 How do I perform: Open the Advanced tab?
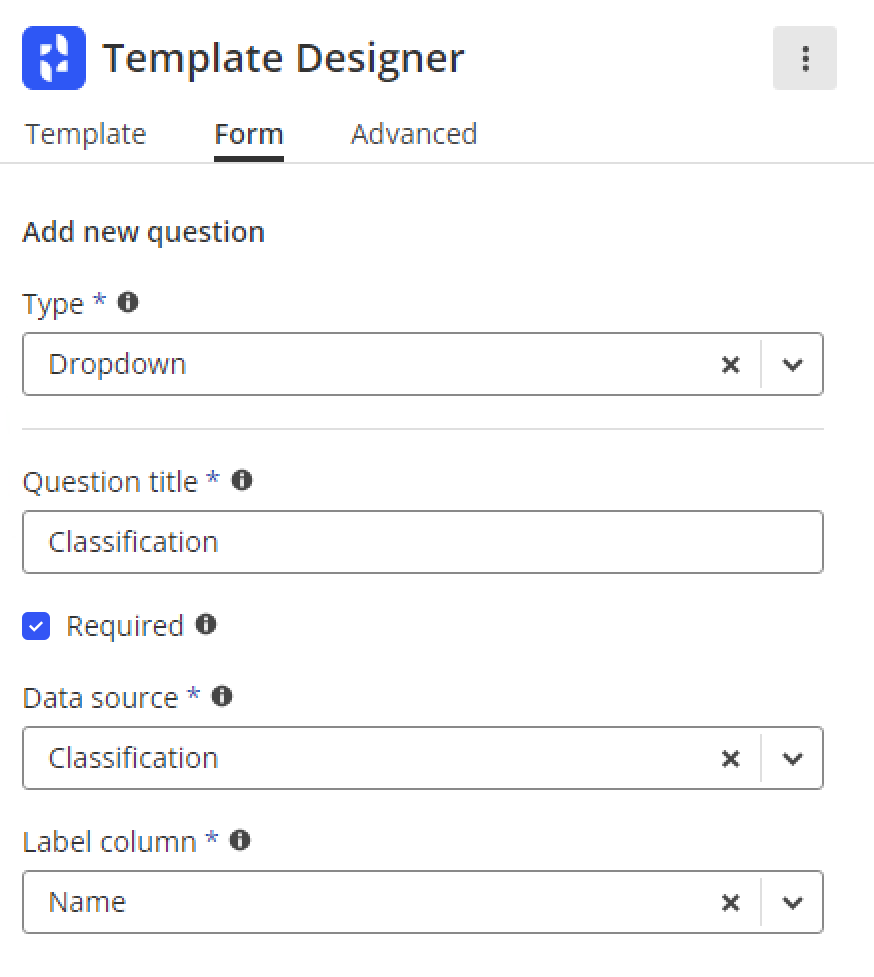(x=414, y=135)
